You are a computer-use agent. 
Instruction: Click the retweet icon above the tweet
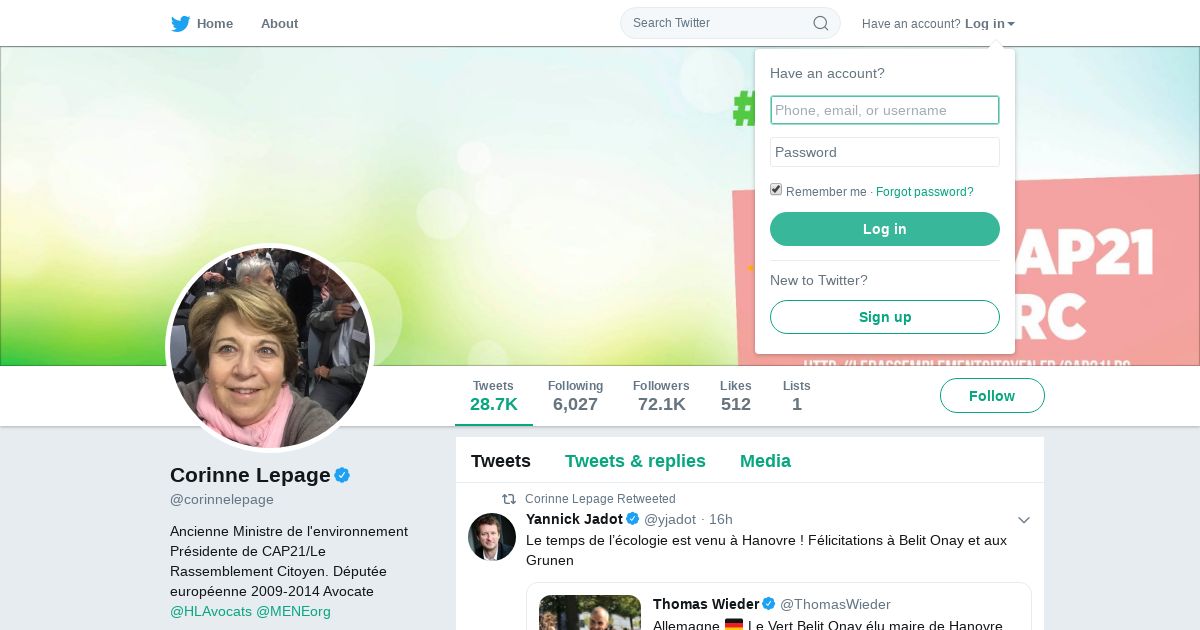click(509, 499)
